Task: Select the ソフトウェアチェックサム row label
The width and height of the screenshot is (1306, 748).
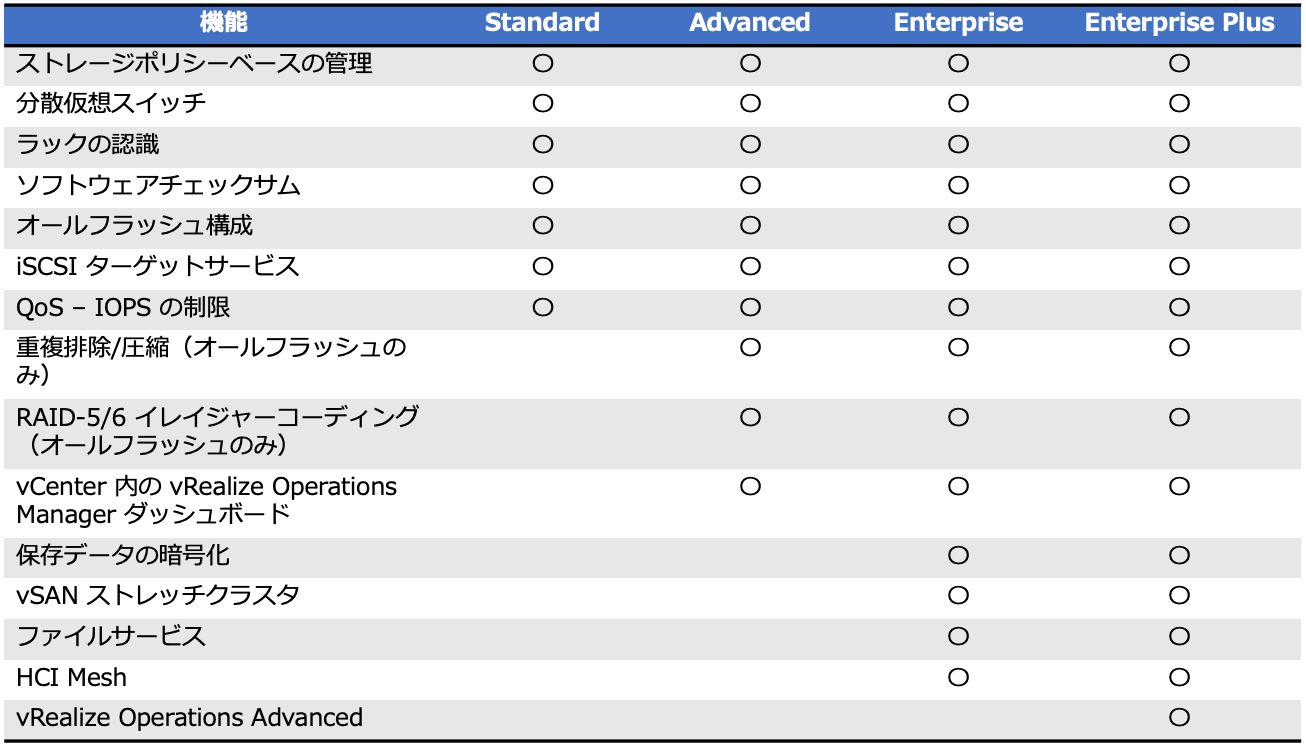Action: coord(158,185)
